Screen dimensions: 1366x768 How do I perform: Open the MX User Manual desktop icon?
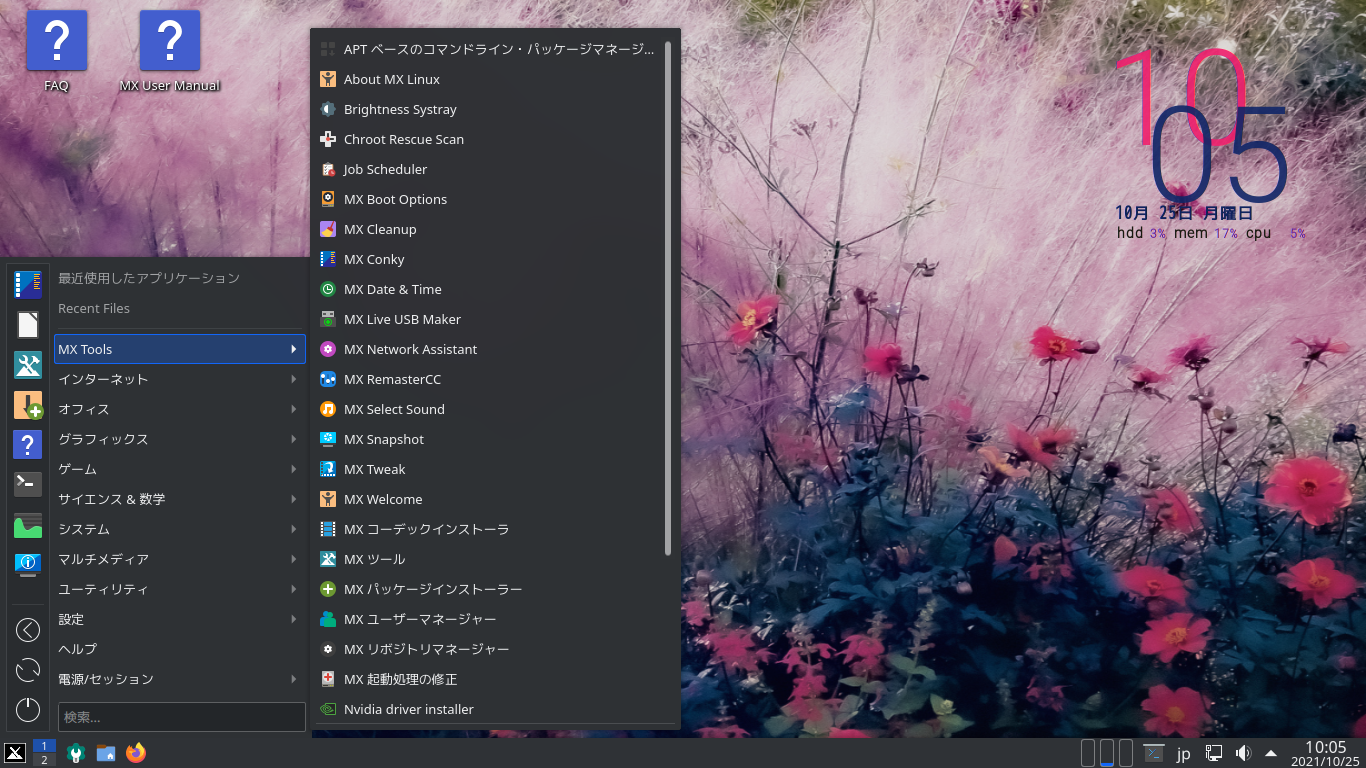pos(170,52)
